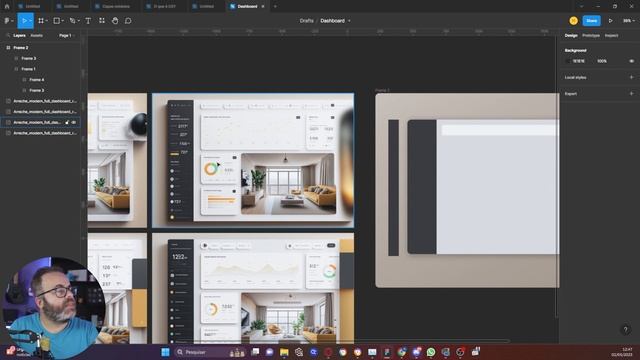The width and height of the screenshot is (640, 360).
Task: Click the beige wireframe frame on canvas
Action: pyautogui.click(x=467, y=190)
